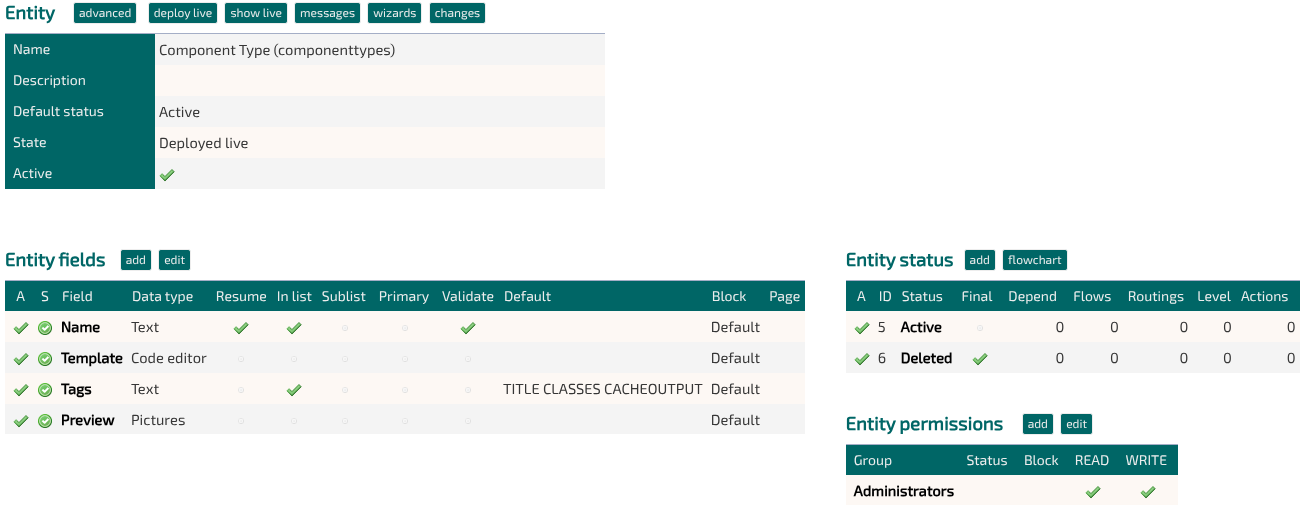The width and height of the screenshot is (1306, 510).
Task: Click status ID 6 cell
Action: (882, 358)
